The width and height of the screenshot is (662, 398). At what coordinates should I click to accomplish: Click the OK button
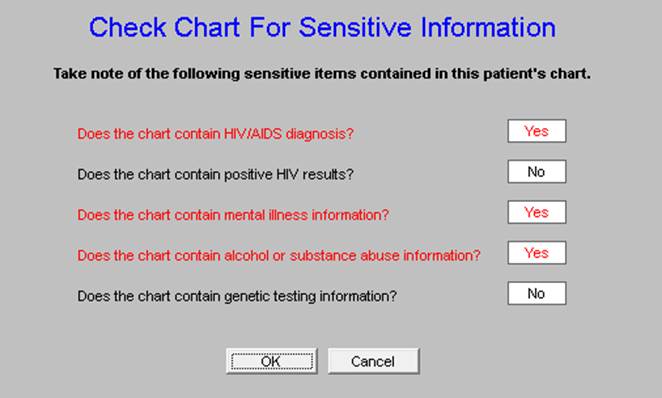pos(271,361)
